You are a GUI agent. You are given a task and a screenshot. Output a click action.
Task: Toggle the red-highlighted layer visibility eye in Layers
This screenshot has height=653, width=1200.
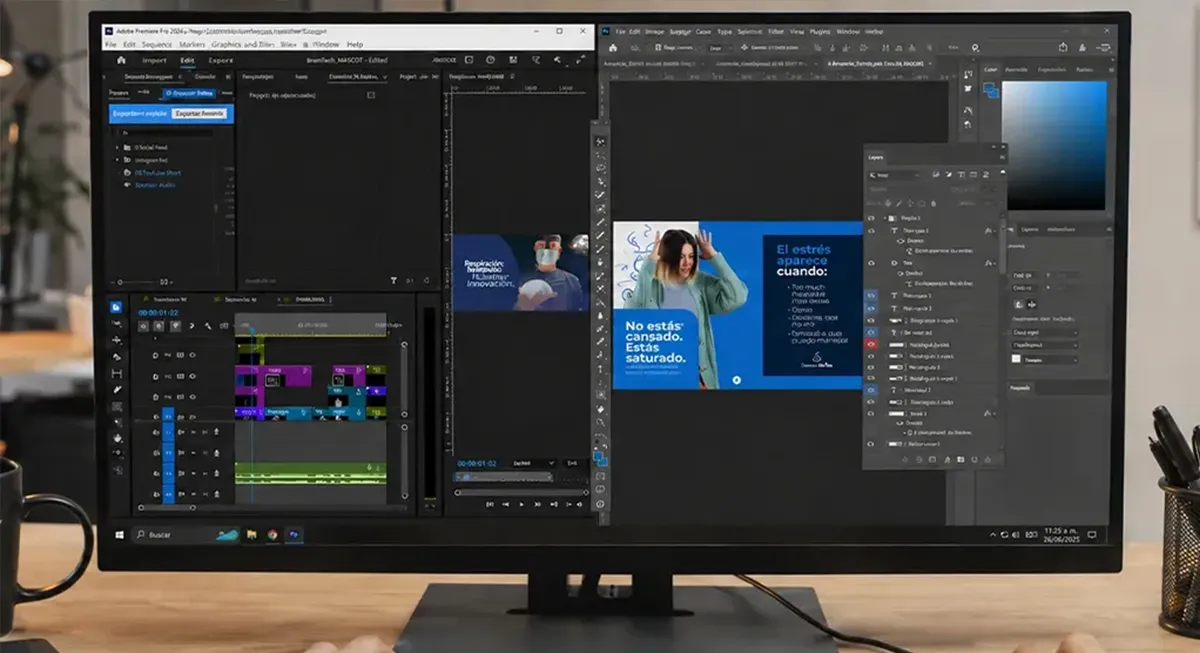click(x=870, y=344)
